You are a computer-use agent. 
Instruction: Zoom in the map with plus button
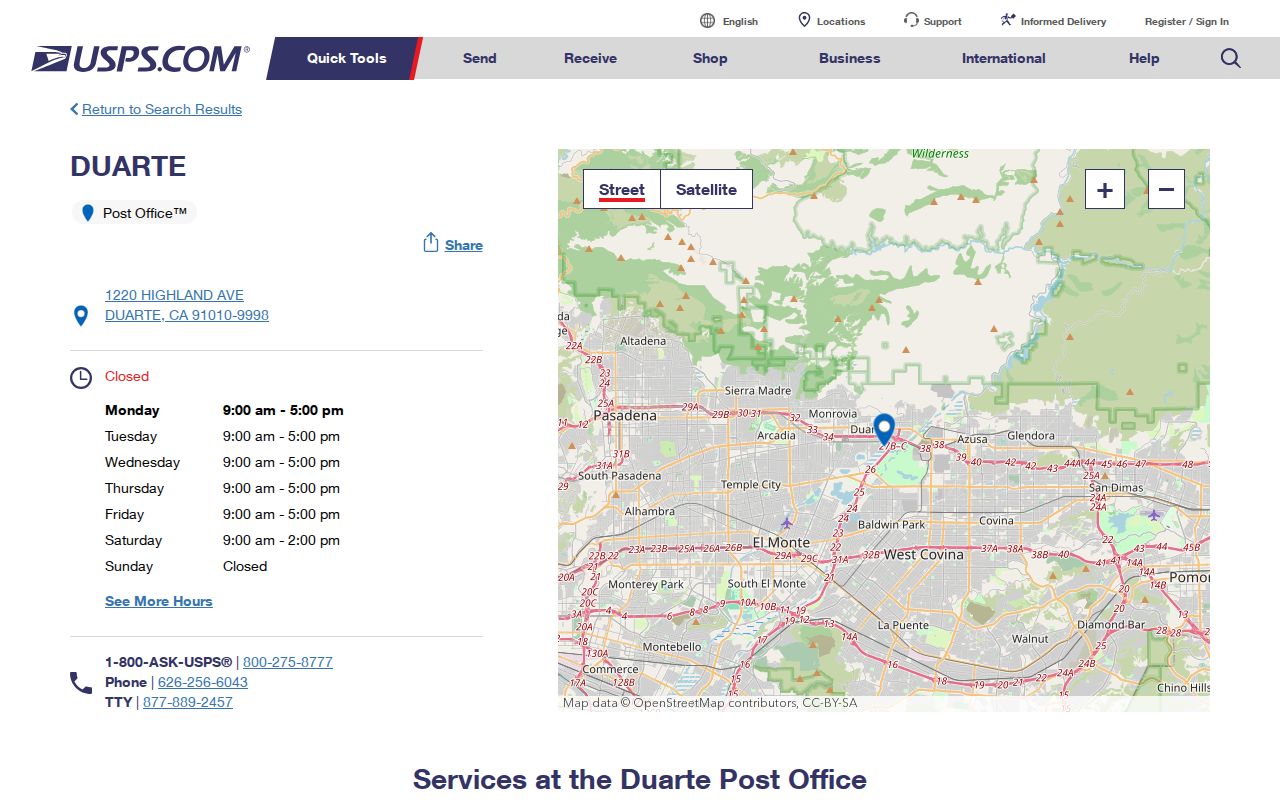click(1105, 189)
